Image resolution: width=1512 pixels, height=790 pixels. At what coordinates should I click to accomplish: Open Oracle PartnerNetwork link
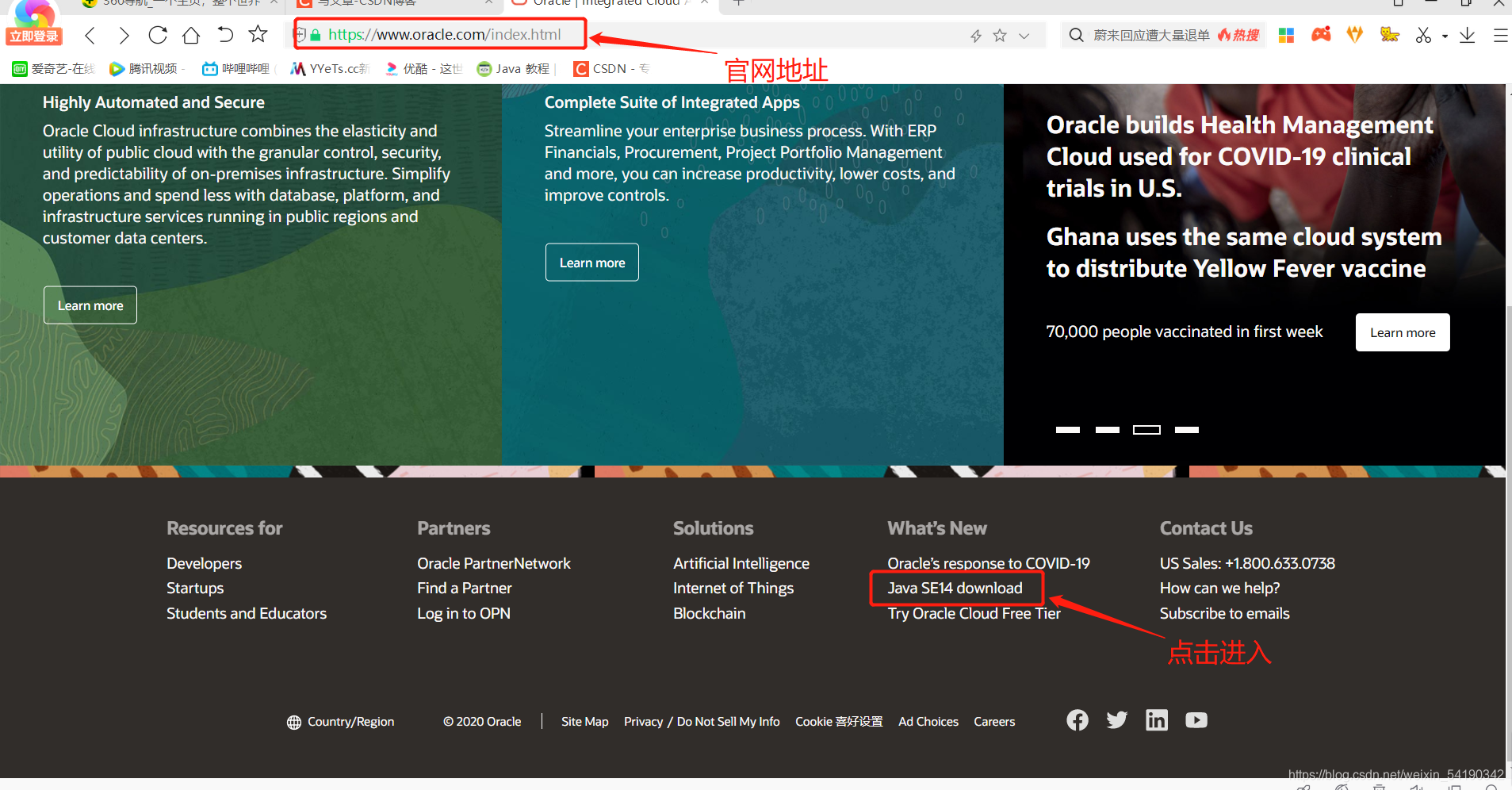pyautogui.click(x=494, y=564)
